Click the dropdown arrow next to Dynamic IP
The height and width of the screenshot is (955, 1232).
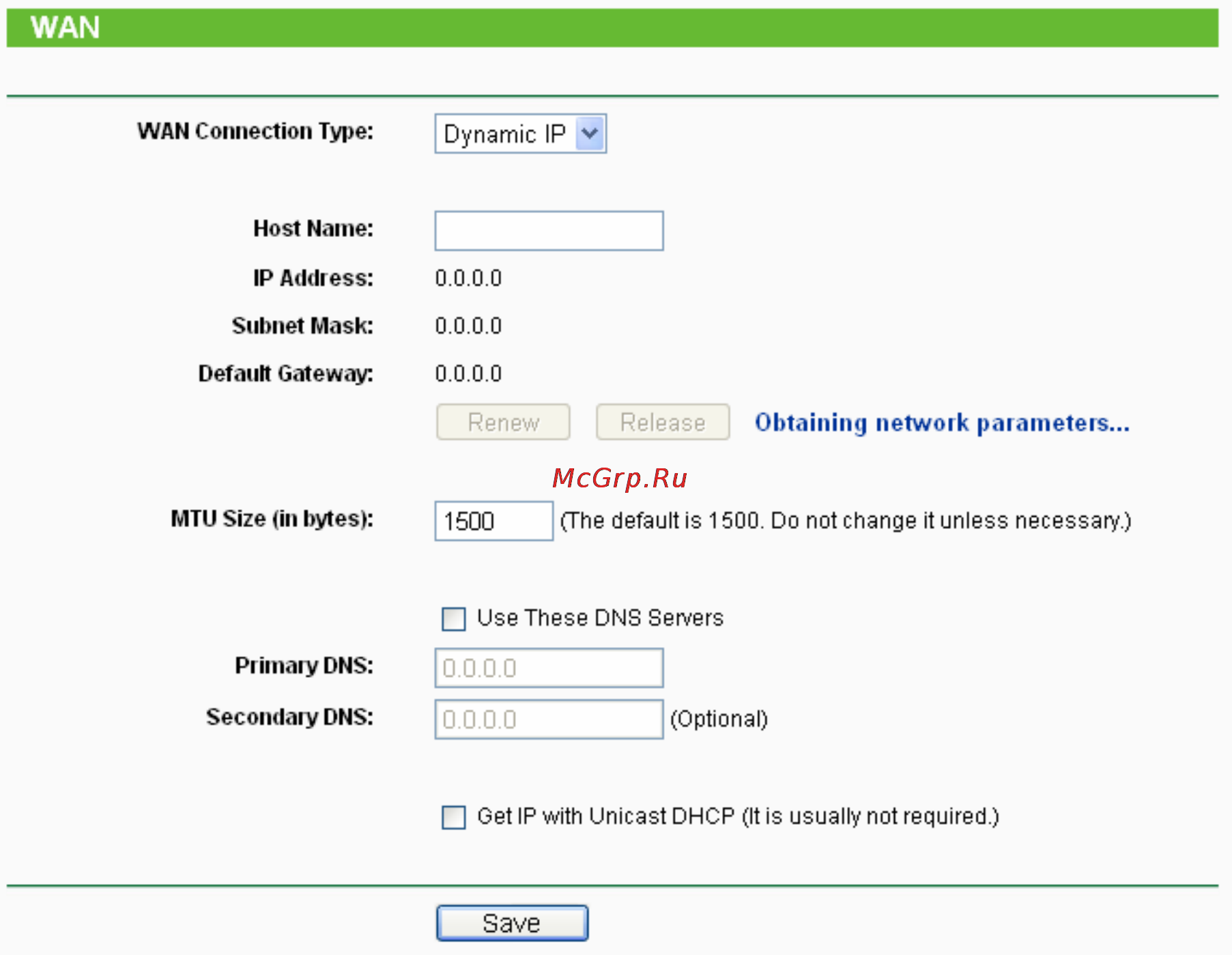[590, 134]
